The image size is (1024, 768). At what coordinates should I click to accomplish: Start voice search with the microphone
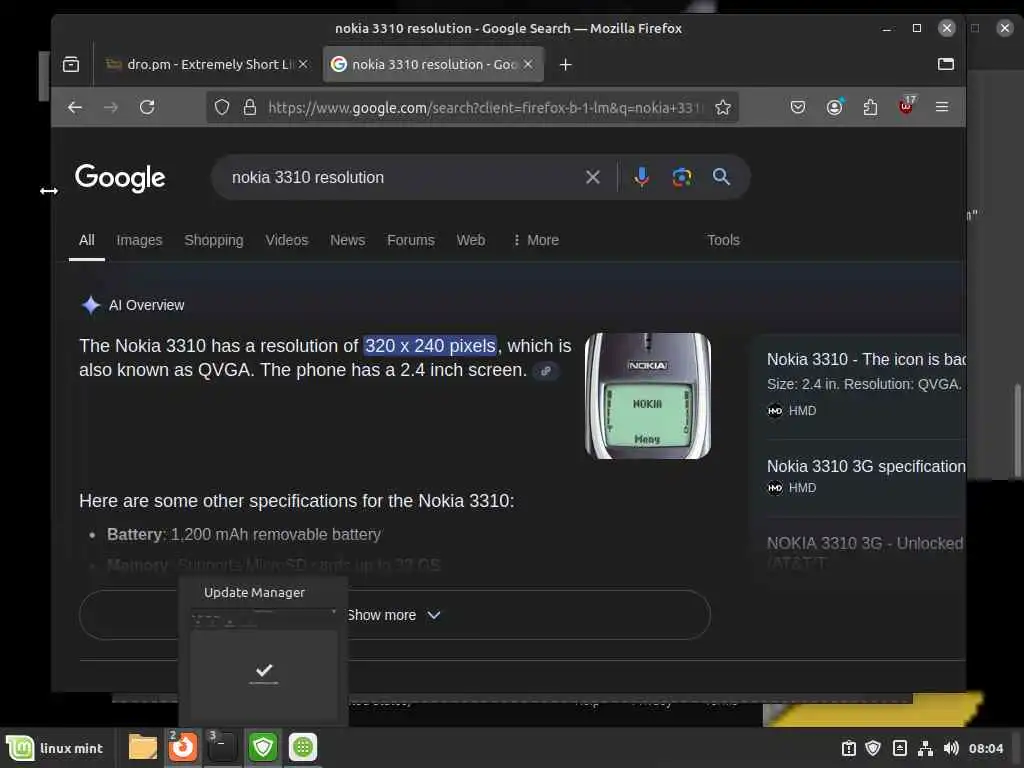coord(641,177)
